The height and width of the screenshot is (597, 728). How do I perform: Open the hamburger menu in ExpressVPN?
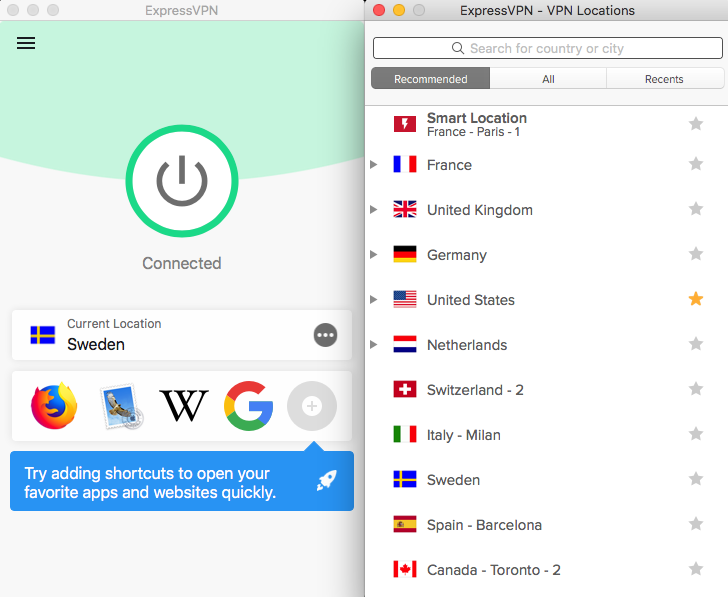(x=26, y=43)
